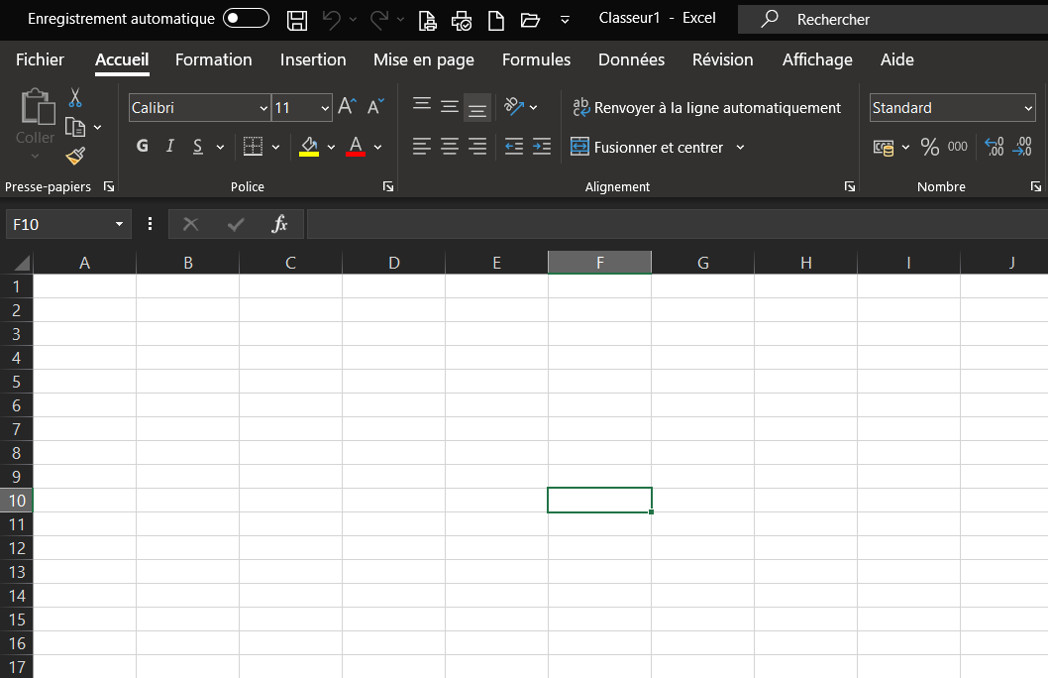Viewport: 1048px width, 678px height.
Task: Open the Undo history dropdown arrow
Action: 353,19
